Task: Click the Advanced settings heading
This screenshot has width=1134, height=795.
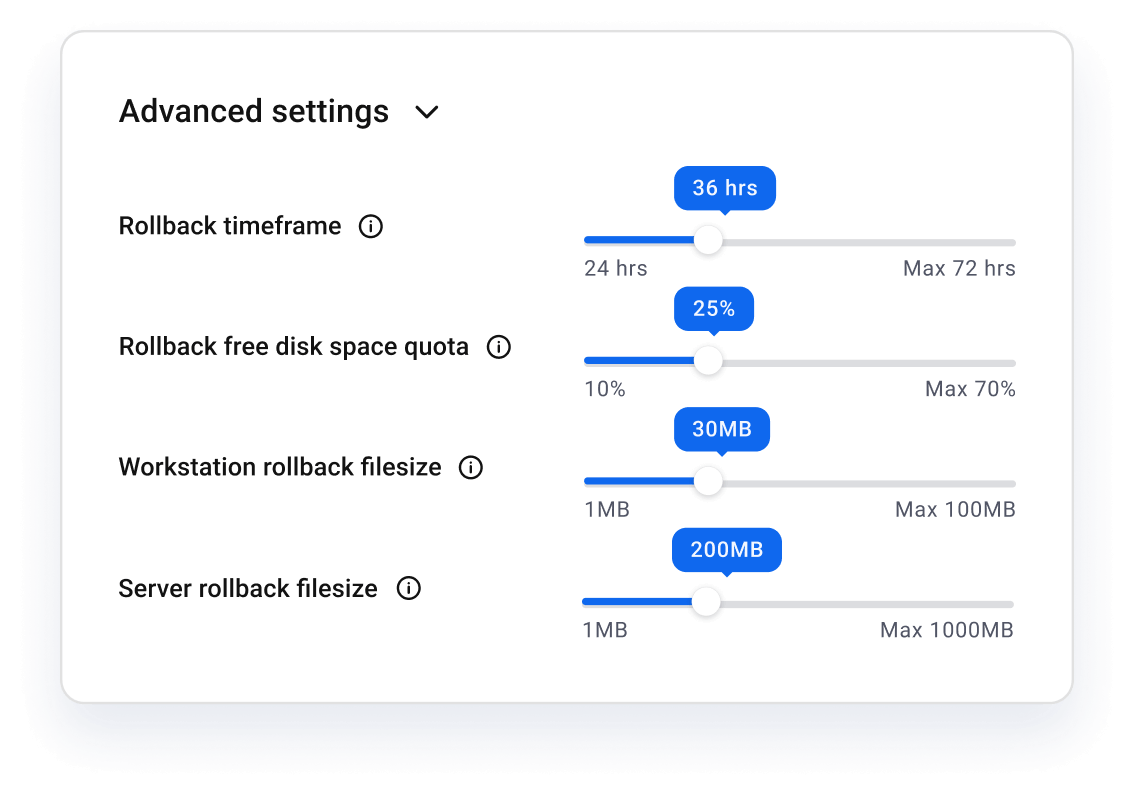Action: (254, 111)
